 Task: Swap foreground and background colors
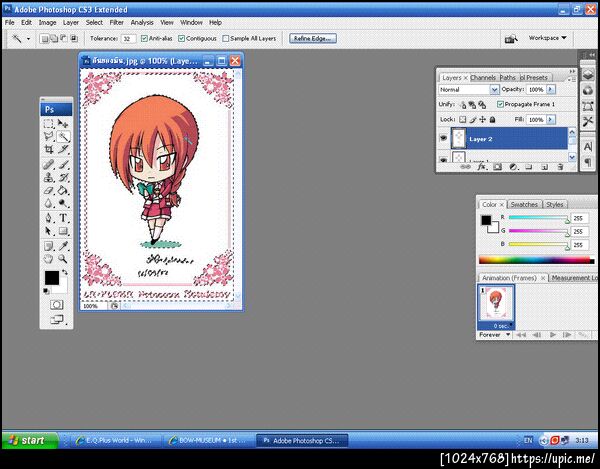click(x=65, y=272)
